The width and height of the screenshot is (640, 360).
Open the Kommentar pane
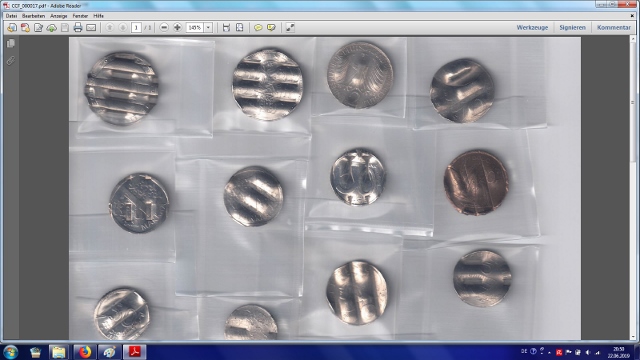tap(614, 28)
